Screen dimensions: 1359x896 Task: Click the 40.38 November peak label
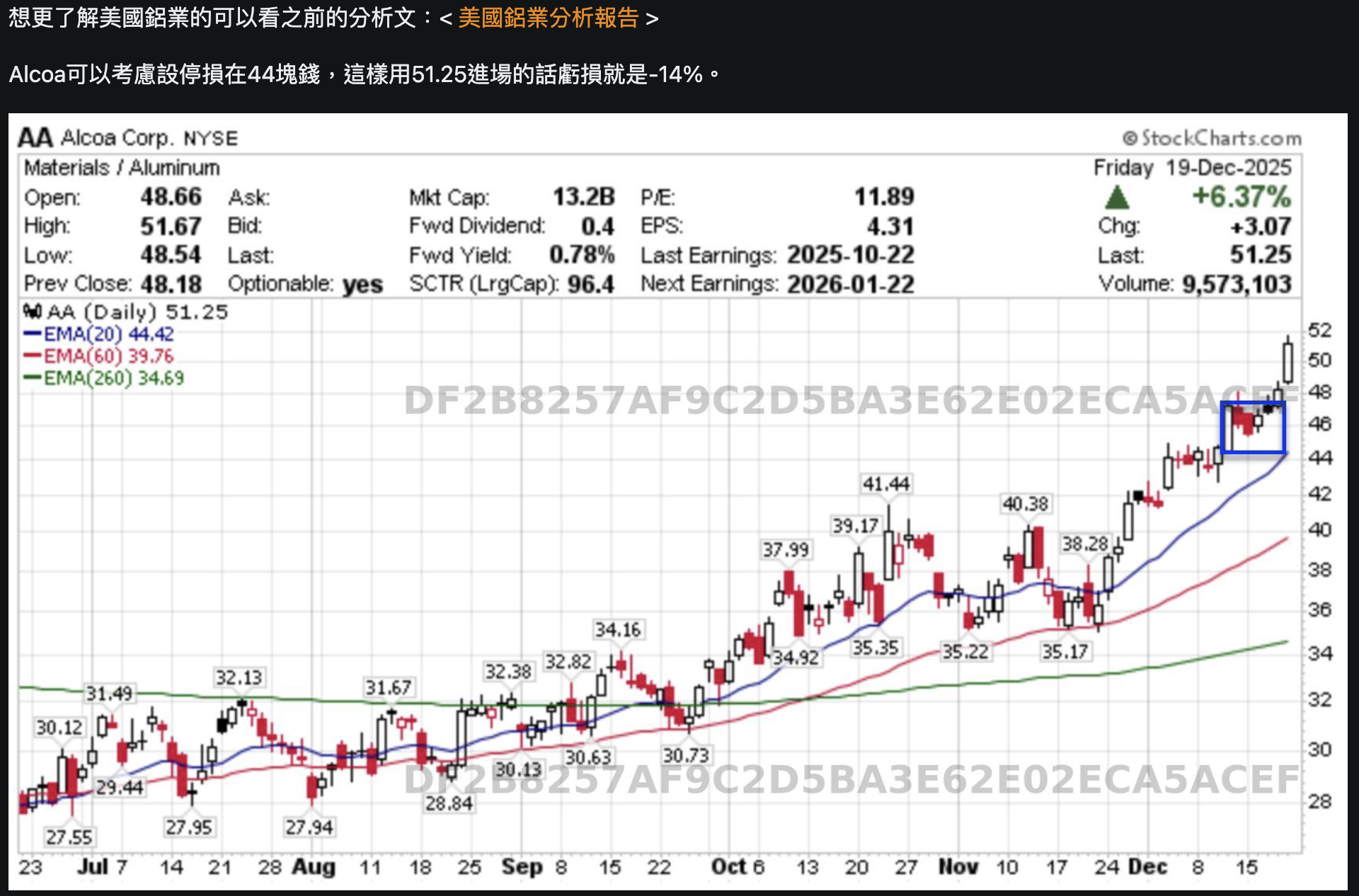tap(1025, 504)
